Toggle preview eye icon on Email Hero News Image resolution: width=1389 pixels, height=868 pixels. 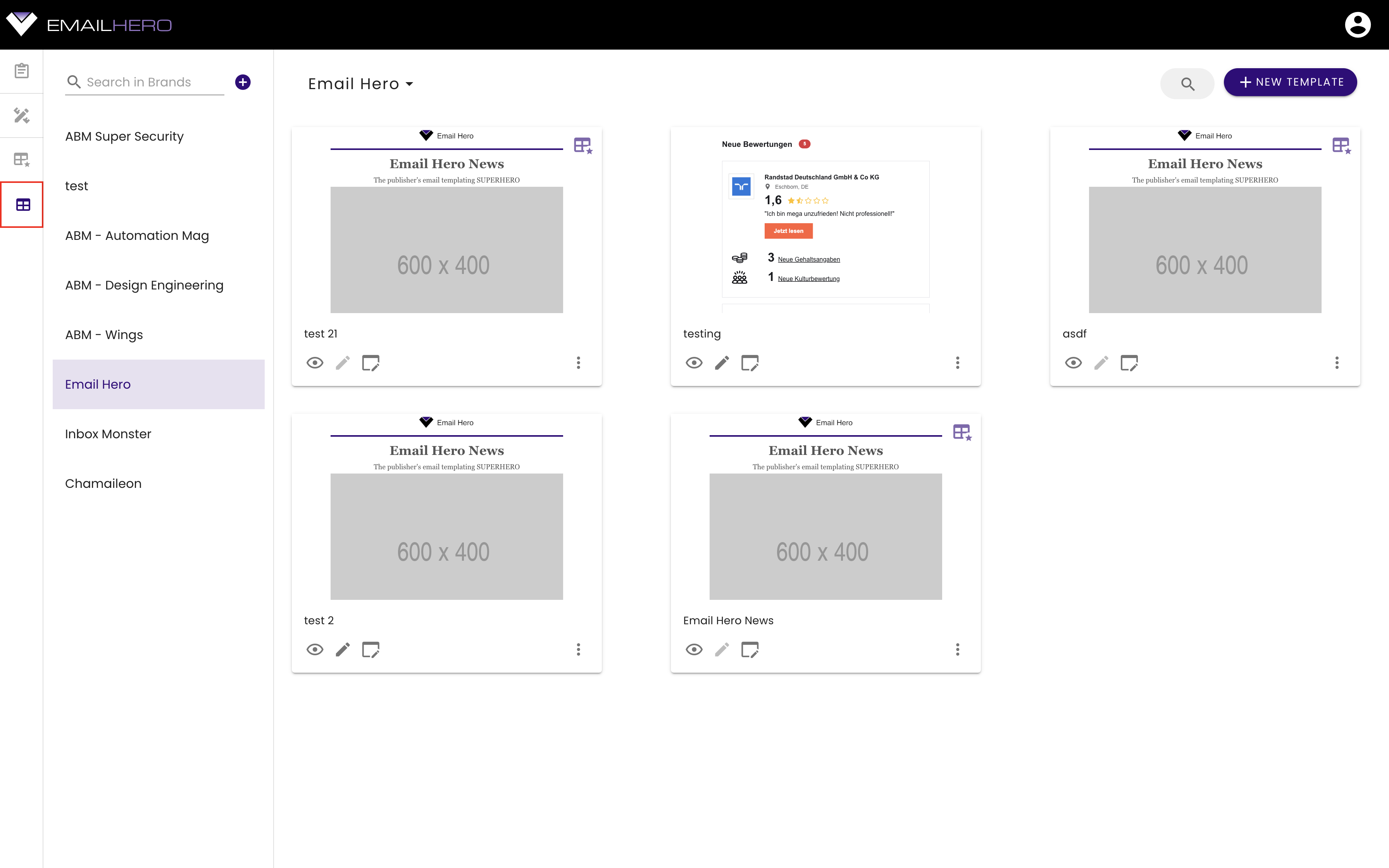coord(694,650)
